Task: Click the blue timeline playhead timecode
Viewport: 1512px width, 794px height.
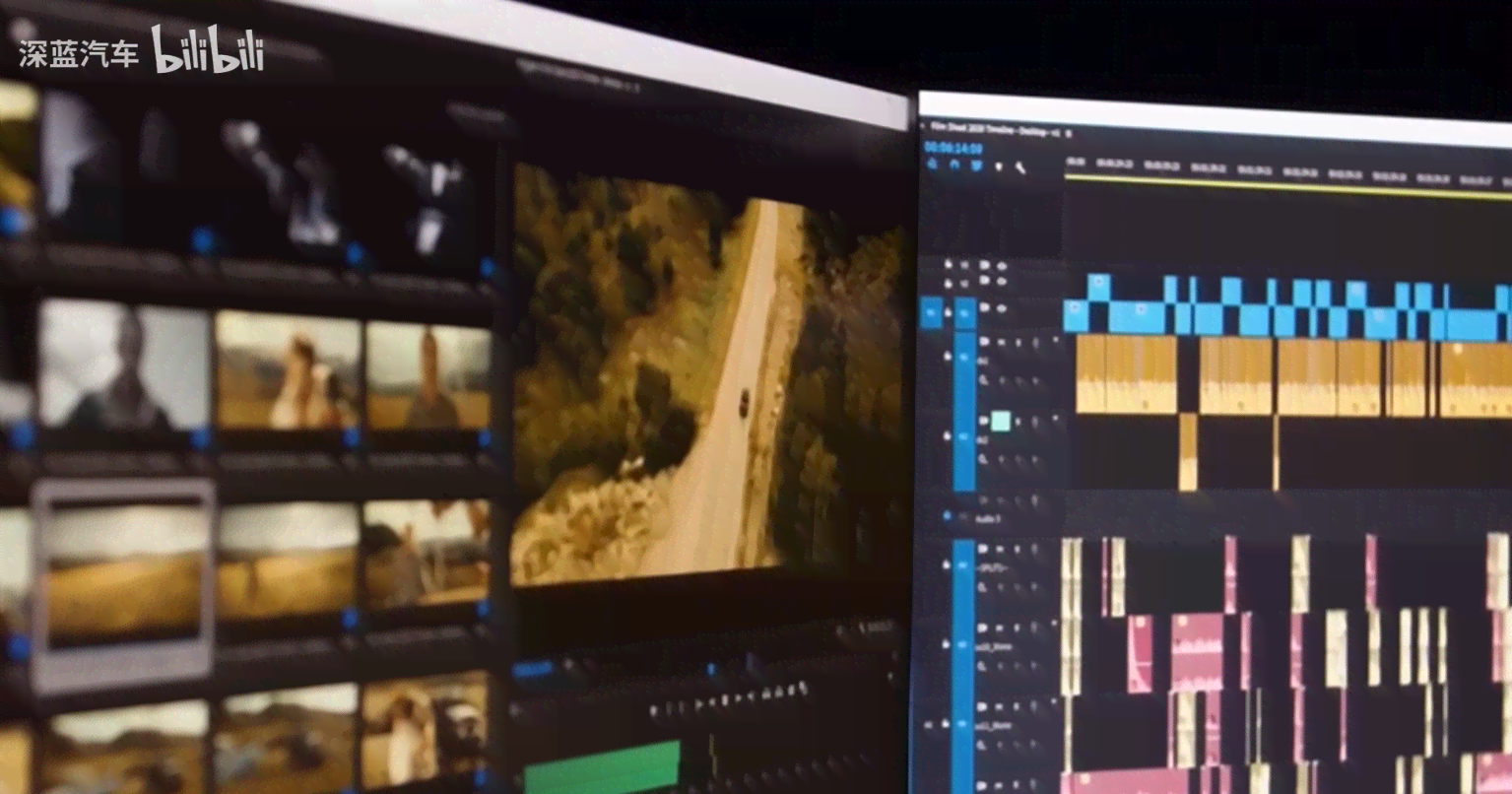Action: (x=953, y=148)
